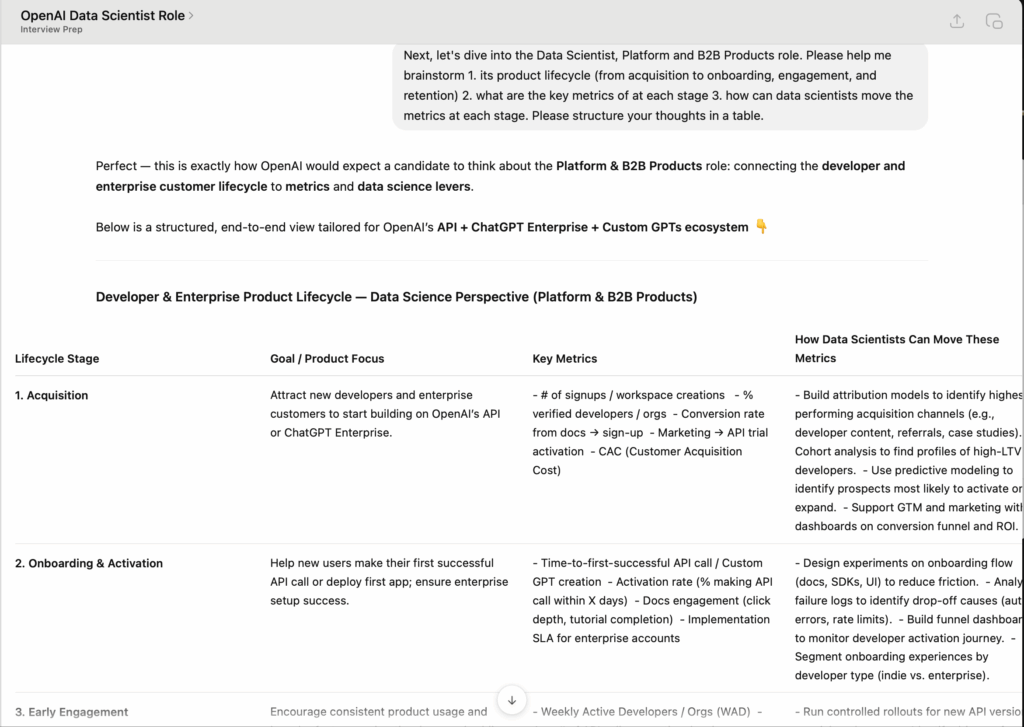Click the Goal / Product Focus column header
This screenshot has width=1024, height=727.
tap(327, 359)
